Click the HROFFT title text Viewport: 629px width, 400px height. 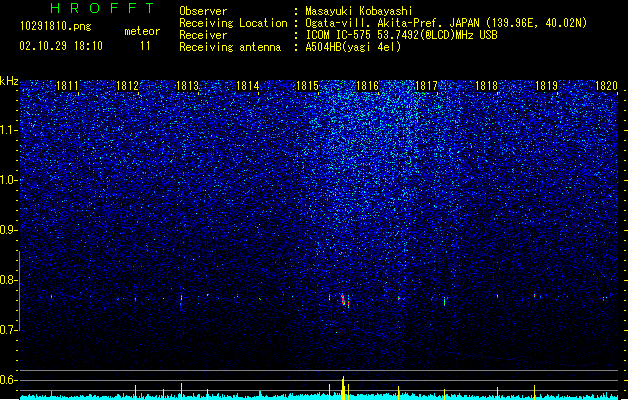(x=103, y=8)
